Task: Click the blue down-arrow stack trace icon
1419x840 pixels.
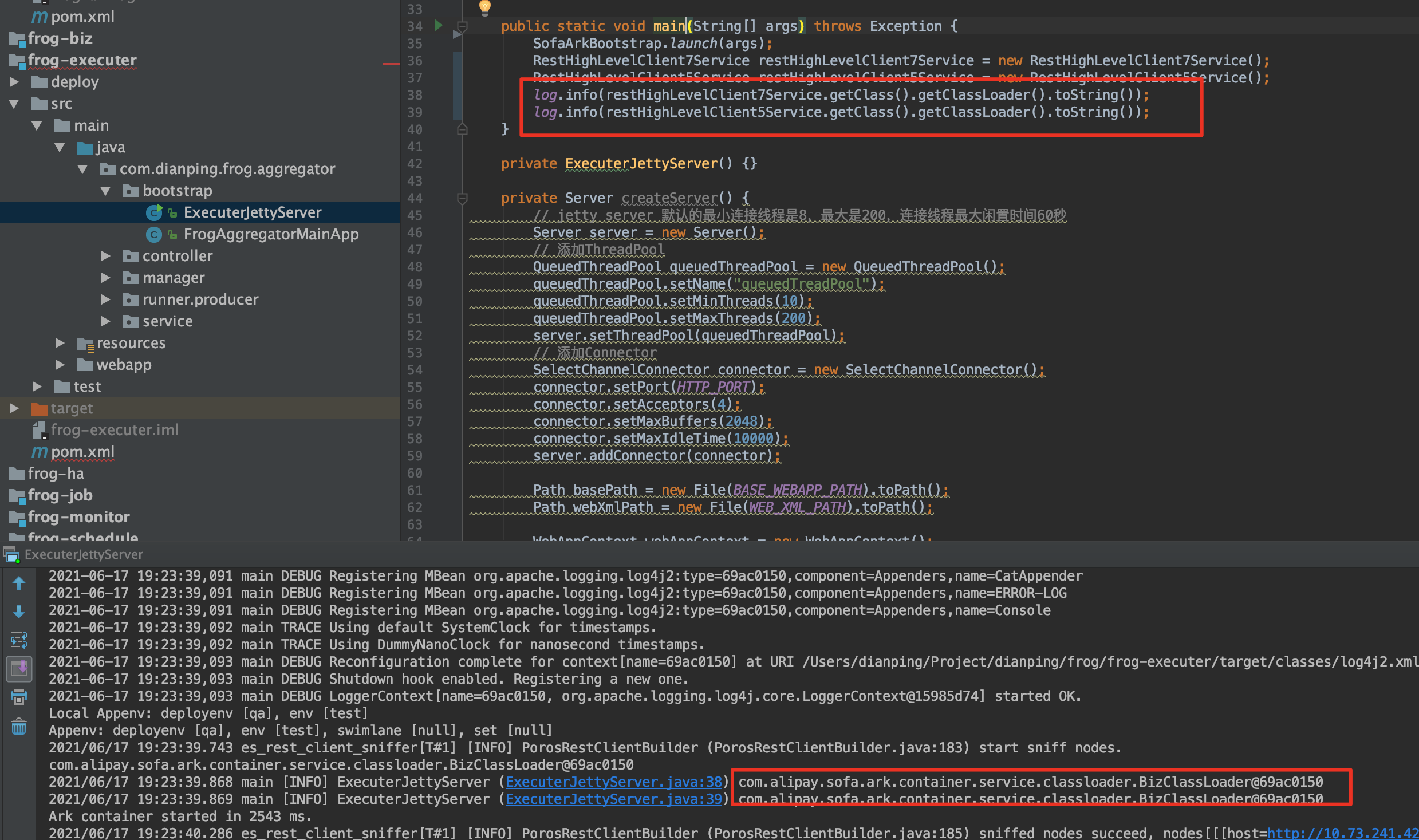Action: point(19,612)
